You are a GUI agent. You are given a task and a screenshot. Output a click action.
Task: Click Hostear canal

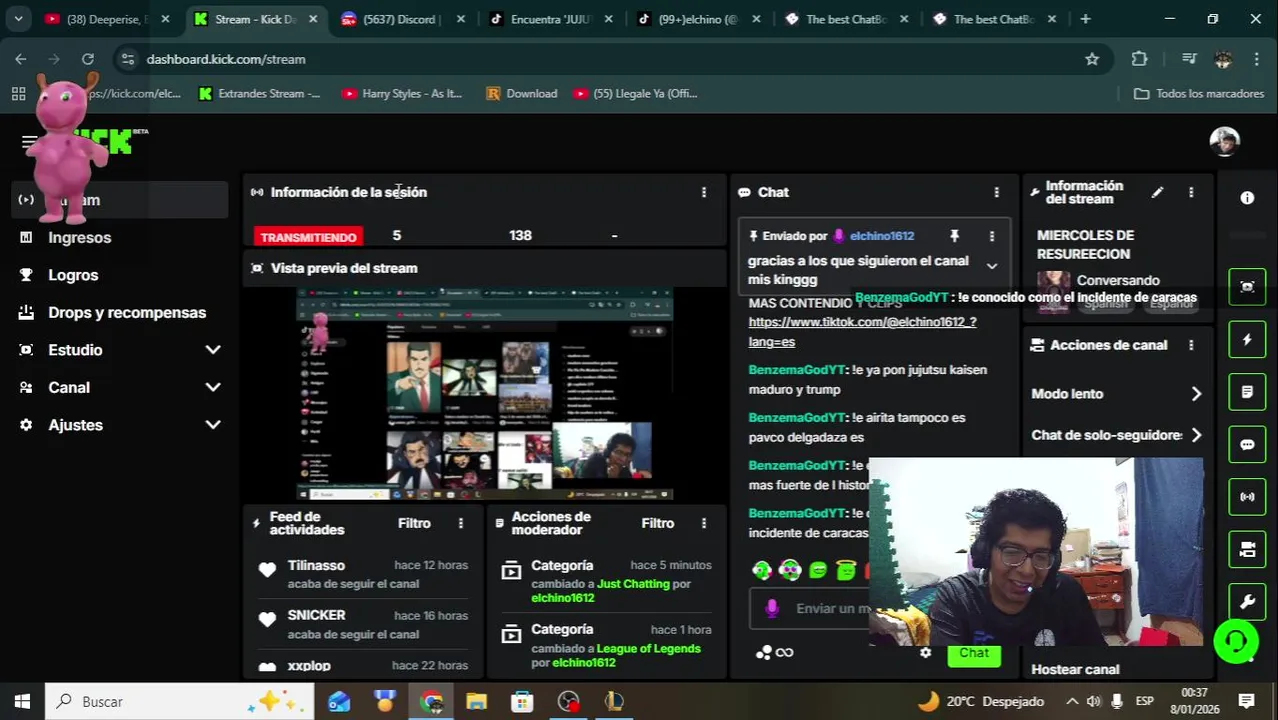click(x=1075, y=669)
